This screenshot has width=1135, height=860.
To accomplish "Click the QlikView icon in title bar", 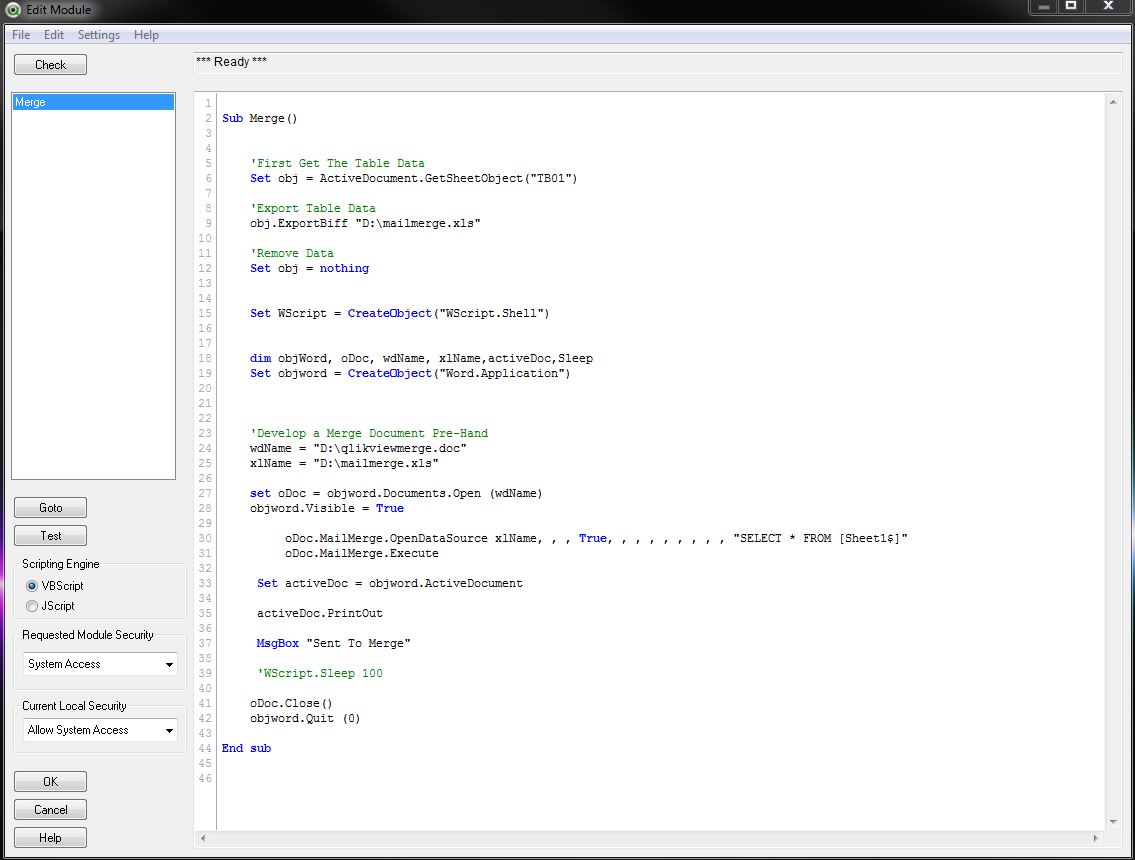I will [x=13, y=9].
